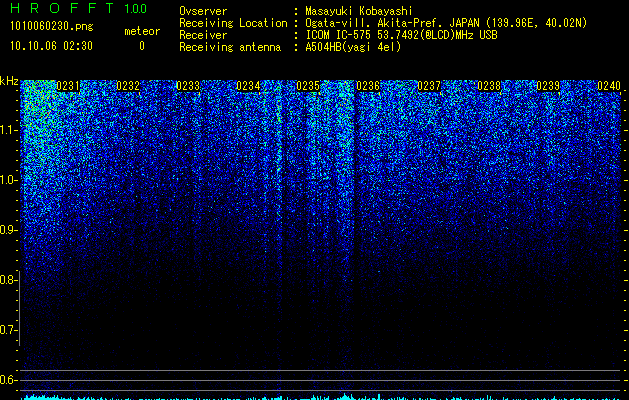Click the Ovserver field label
629x400 pixels.
tap(203, 11)
